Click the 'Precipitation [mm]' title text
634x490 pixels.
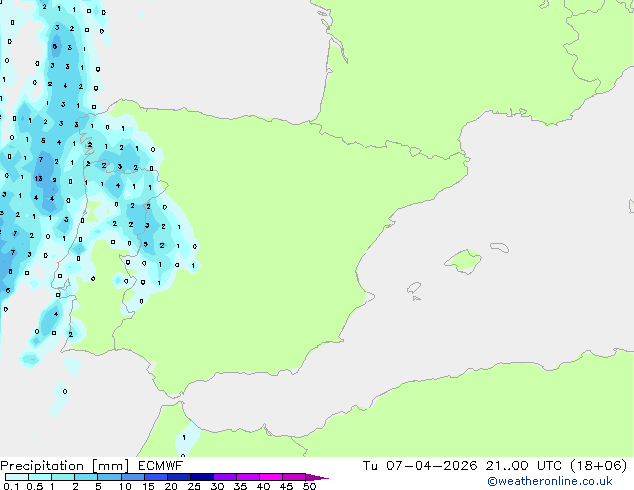65,466
